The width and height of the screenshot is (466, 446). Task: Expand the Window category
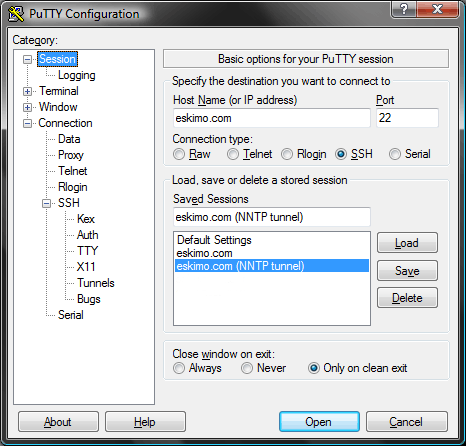tap(27, 107)
